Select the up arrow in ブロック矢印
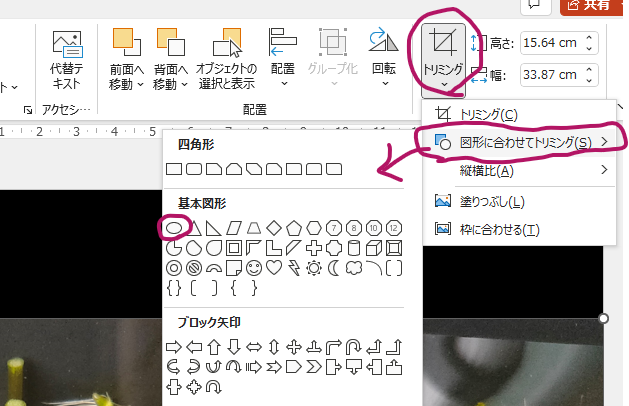This screenshot has height=406, width=629. point(214,347)
